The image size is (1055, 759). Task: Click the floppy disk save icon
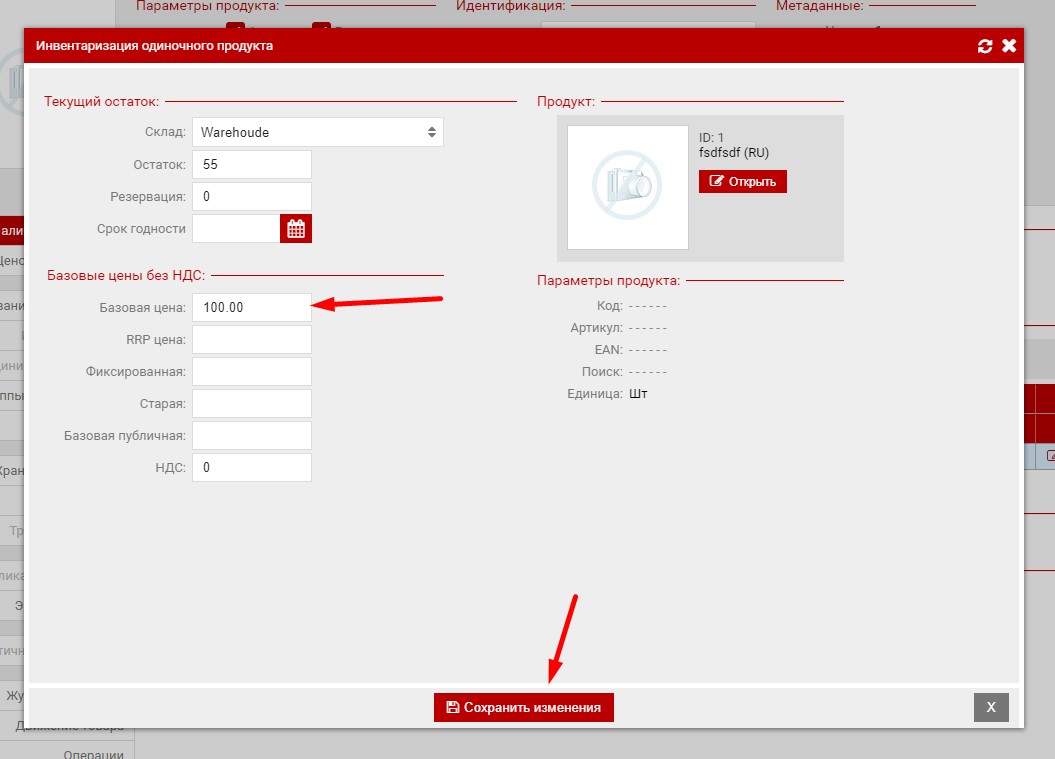452,707
